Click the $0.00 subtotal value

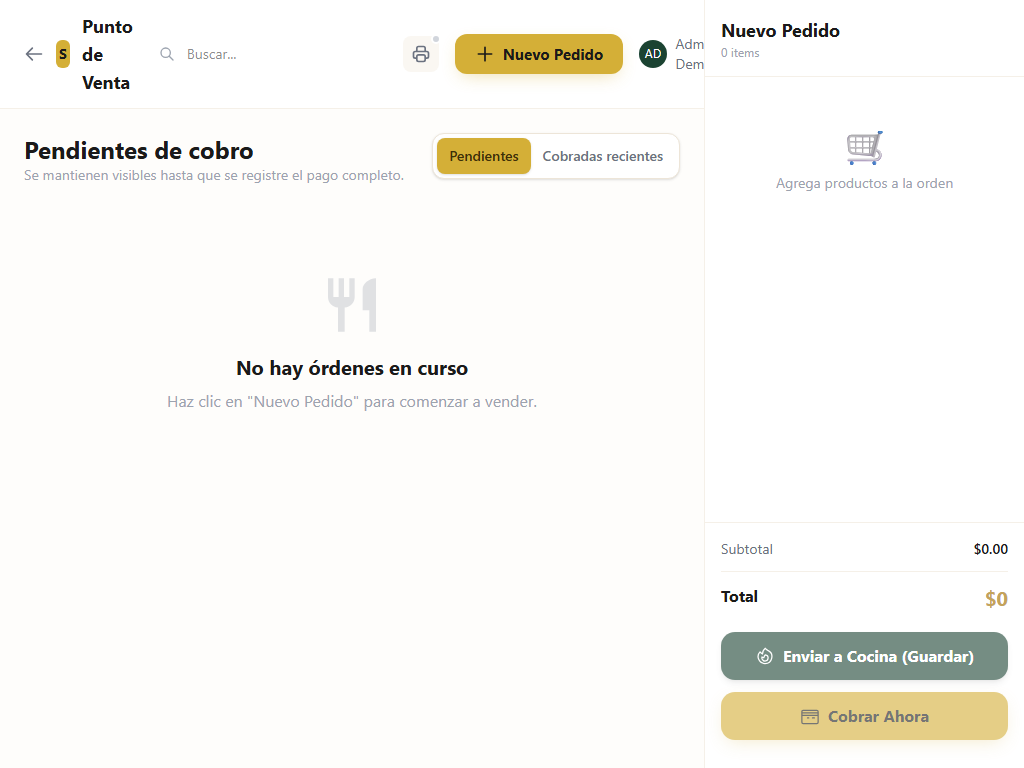991,549
